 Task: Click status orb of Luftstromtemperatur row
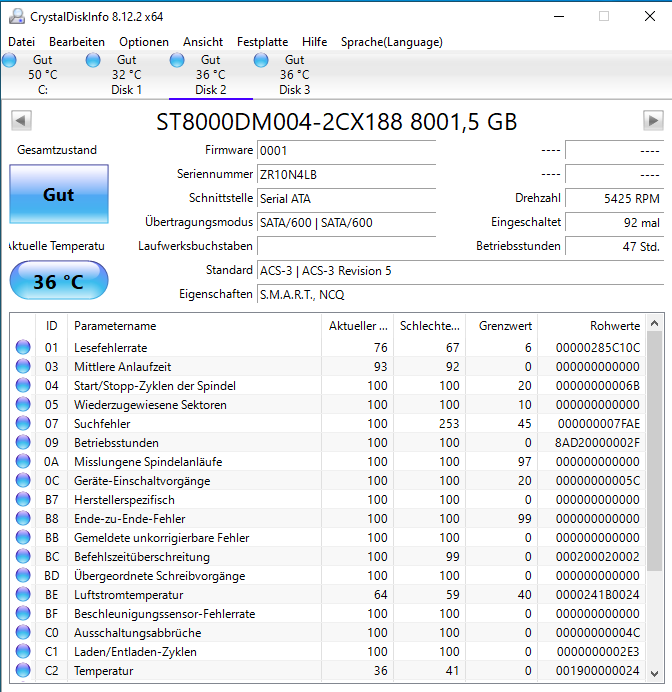click(x=23, y=594)
